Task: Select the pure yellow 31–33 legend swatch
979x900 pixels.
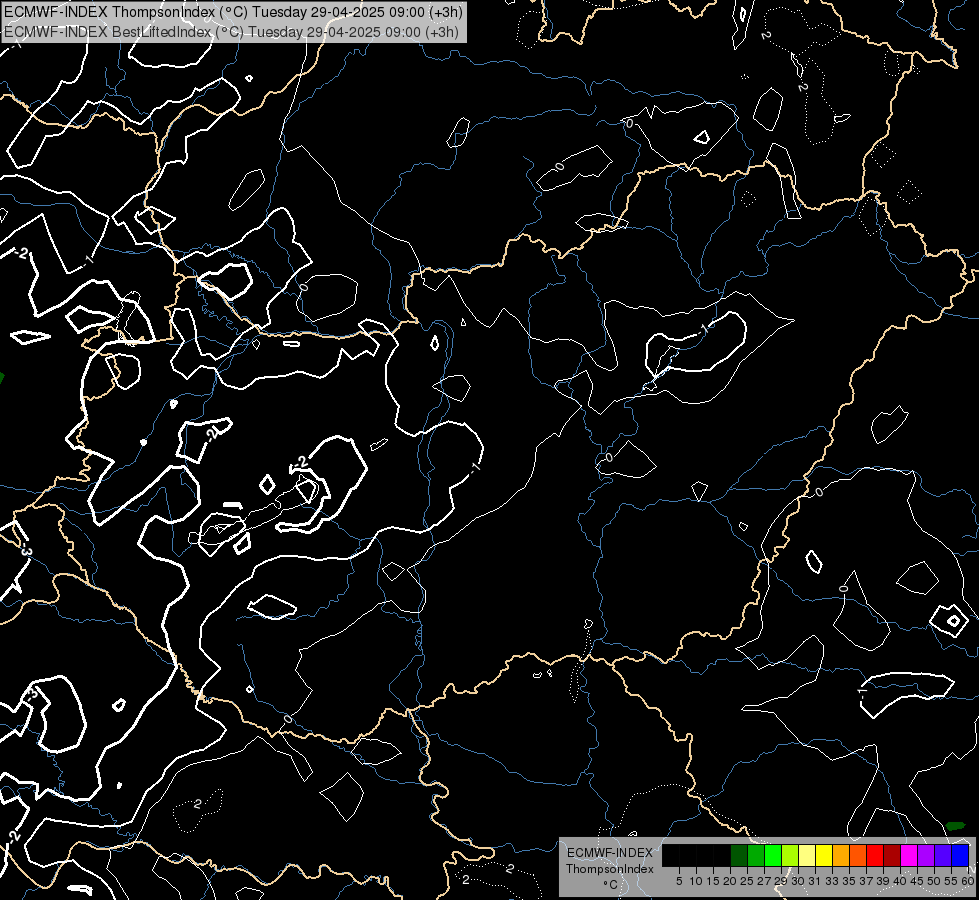Action: (824, 855)
